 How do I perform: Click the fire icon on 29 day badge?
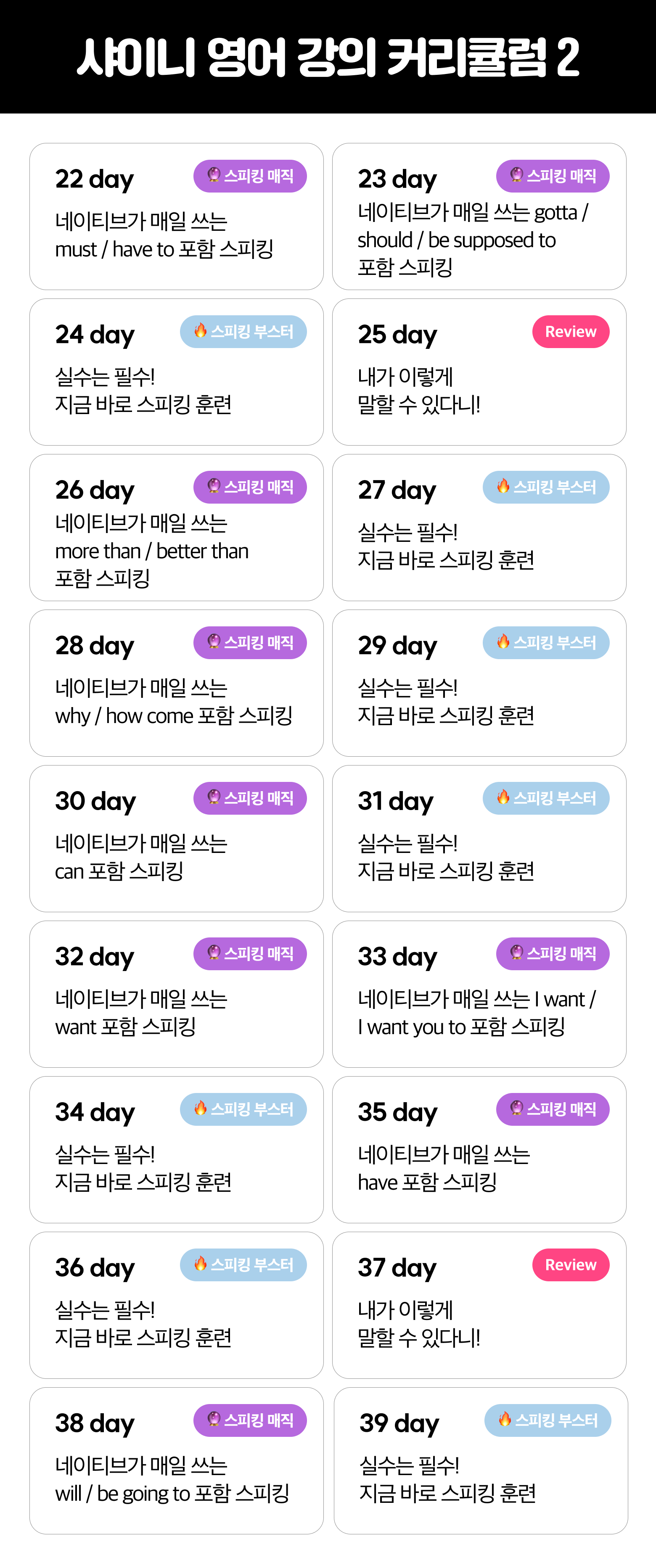503,641
